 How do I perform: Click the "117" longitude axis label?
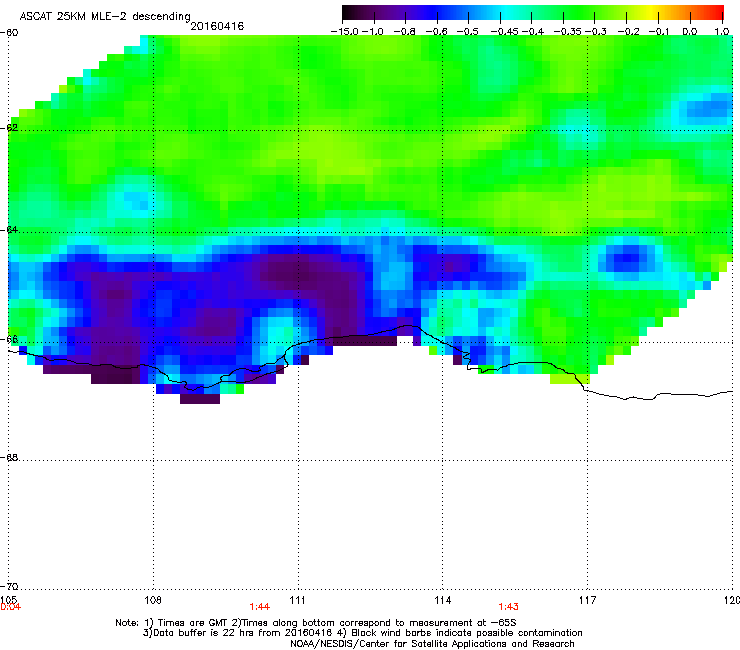click(587, 600)
